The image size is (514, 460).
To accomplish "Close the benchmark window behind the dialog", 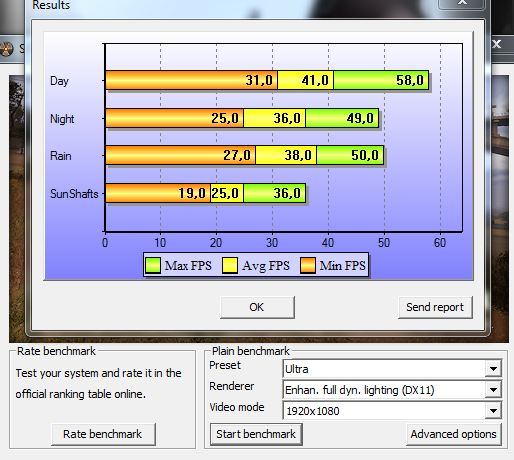I will pyautogui.click(x=497, y=44).
